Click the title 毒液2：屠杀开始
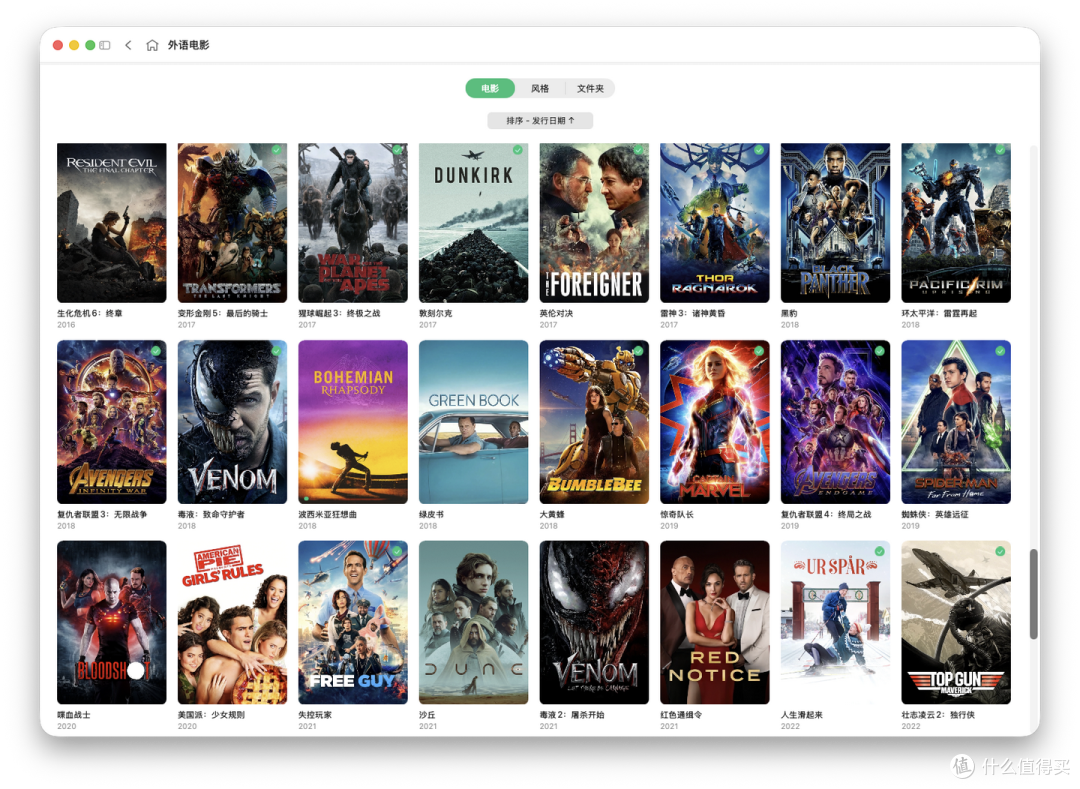The width and height of the screenshot is (1080, 789). point(572,715)
